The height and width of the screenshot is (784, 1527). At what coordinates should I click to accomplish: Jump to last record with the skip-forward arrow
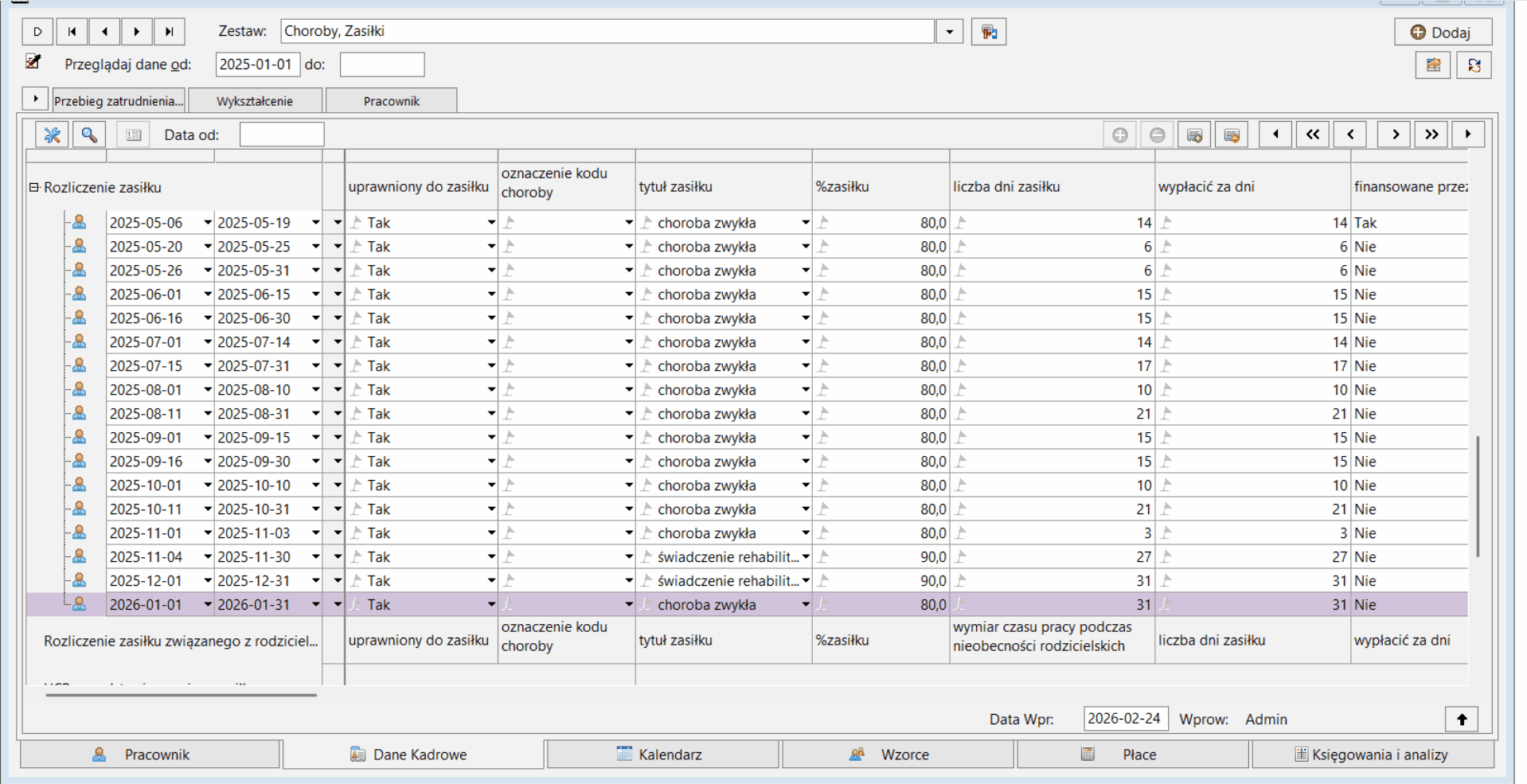[169, 32]
